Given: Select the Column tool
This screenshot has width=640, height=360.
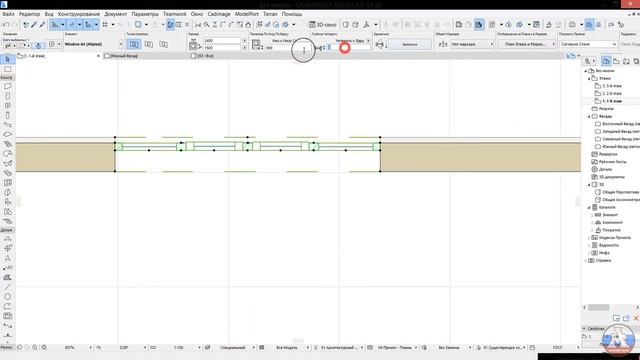Looking at the screenshot, I should coord(7,116).
